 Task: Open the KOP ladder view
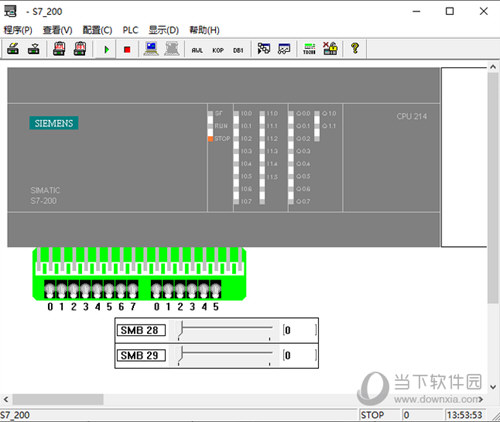(x=218, y=50)
